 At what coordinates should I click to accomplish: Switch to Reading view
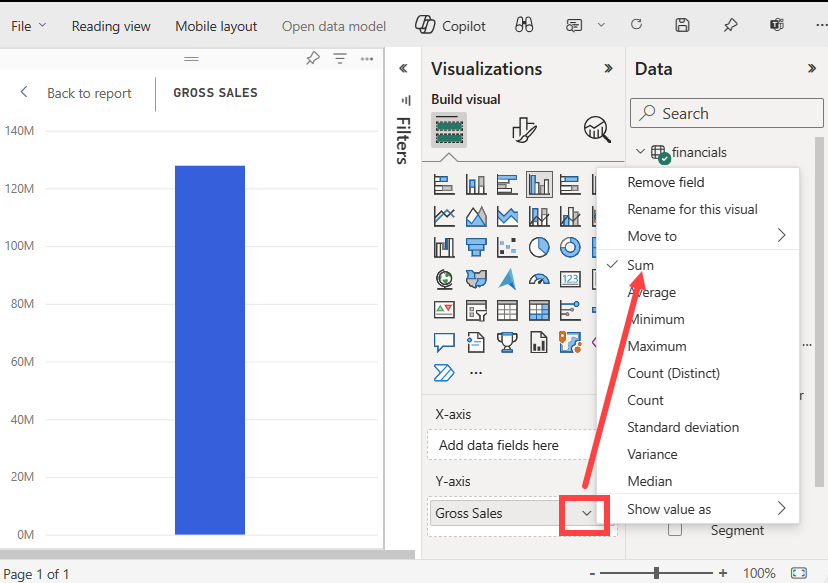pos(111,26)
